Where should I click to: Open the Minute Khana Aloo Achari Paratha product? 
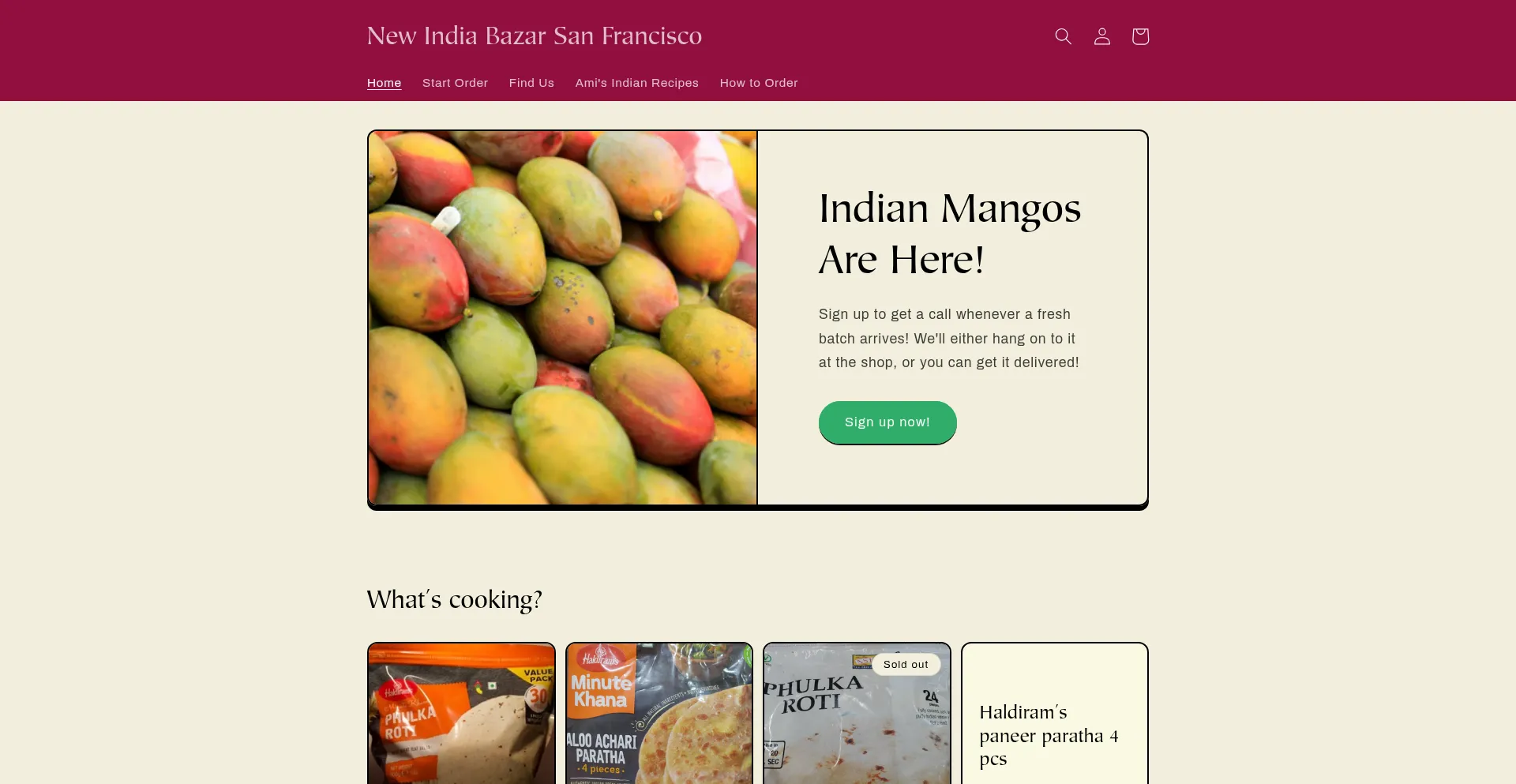(659, 714)
